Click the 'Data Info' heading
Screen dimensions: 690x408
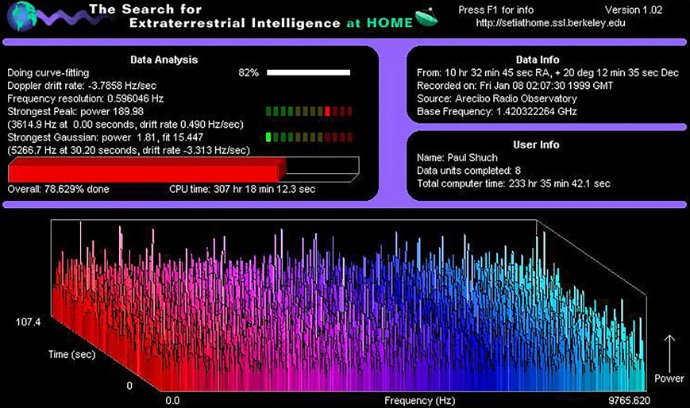(537, 60)
